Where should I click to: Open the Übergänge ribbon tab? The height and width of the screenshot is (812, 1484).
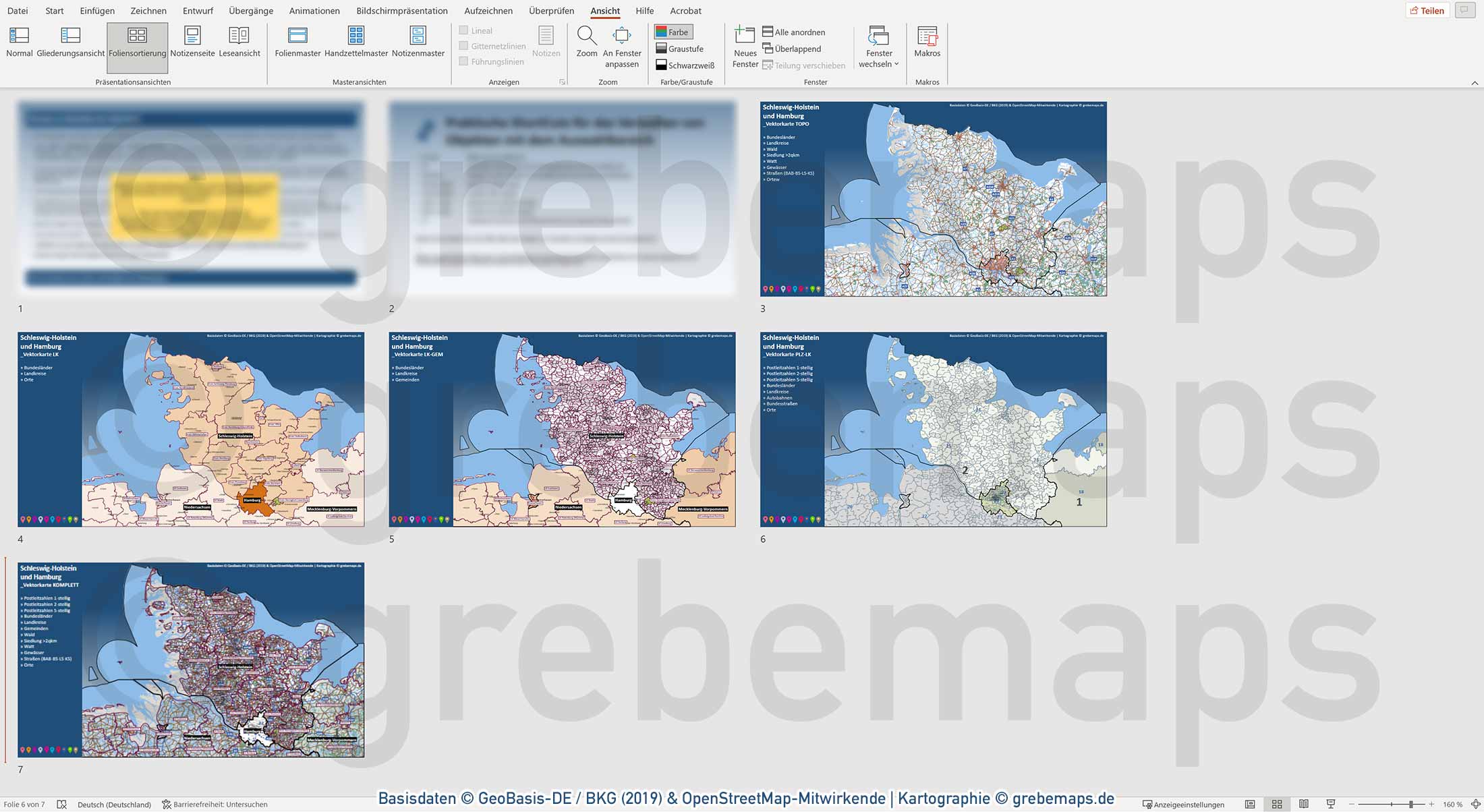click(250, 11)
